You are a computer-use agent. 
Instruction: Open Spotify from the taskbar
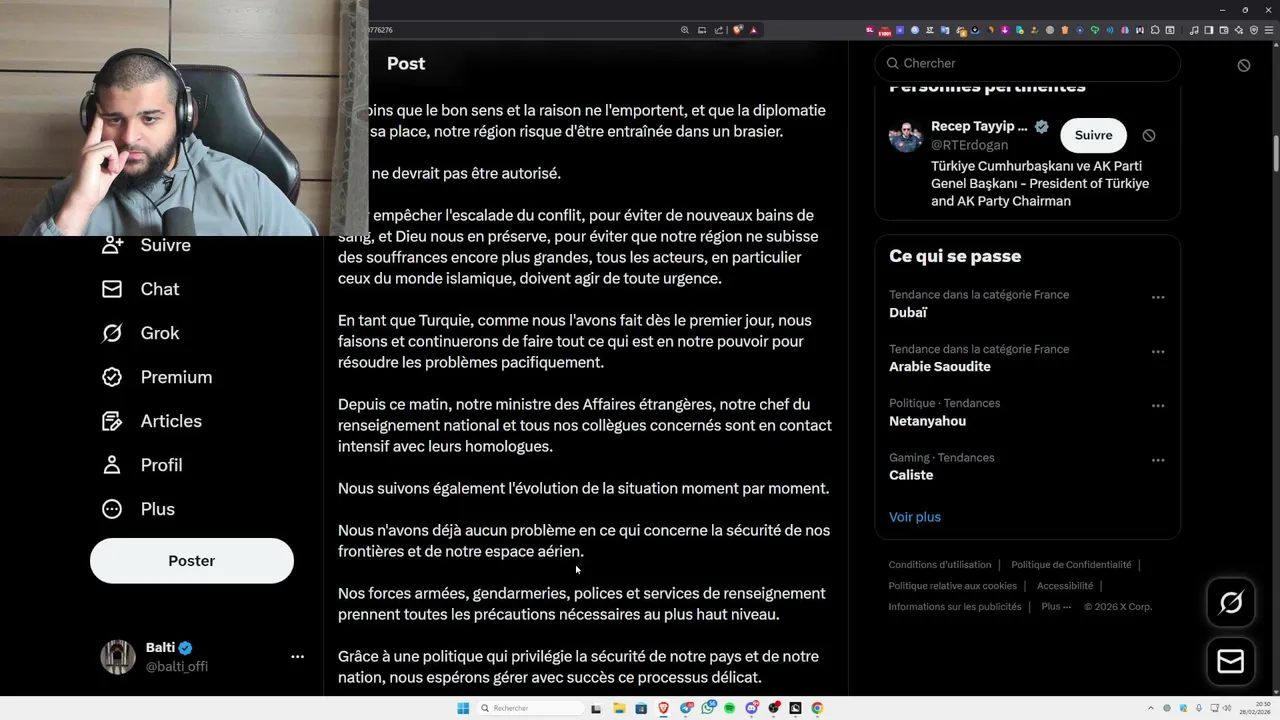click(730, 708)
